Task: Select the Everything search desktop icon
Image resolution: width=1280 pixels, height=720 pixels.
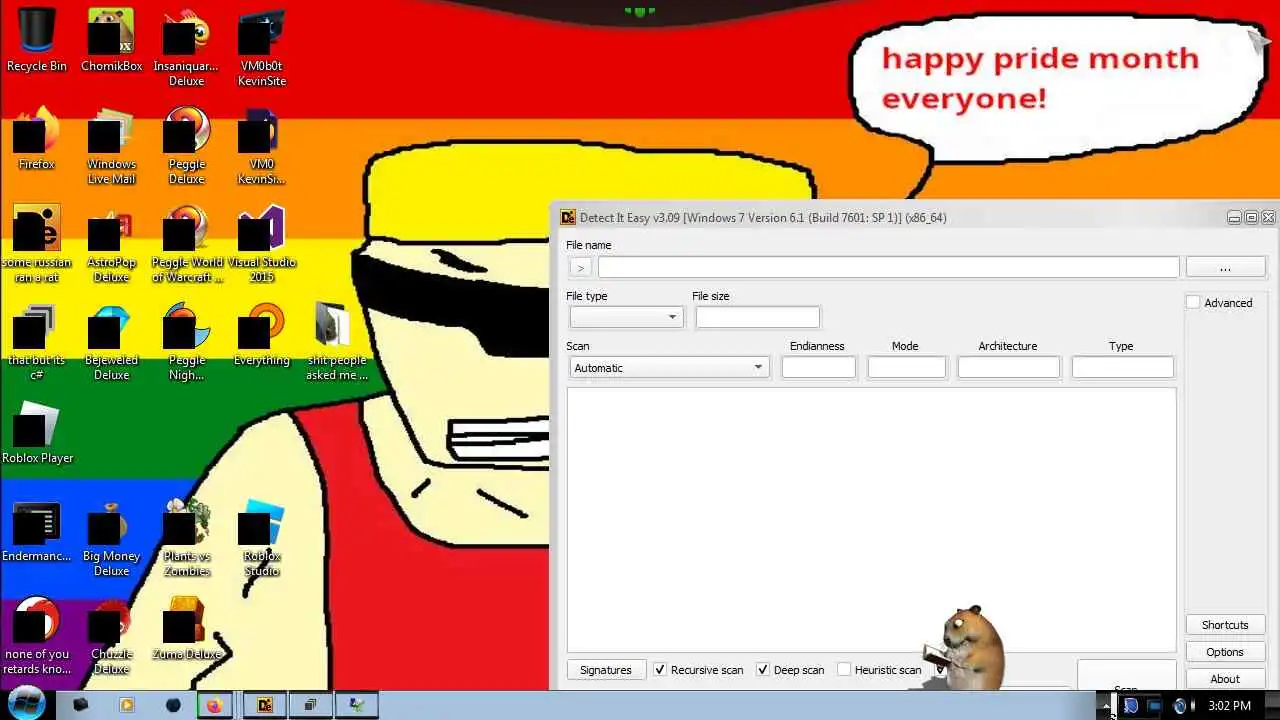Action: [x=261, y=335]
